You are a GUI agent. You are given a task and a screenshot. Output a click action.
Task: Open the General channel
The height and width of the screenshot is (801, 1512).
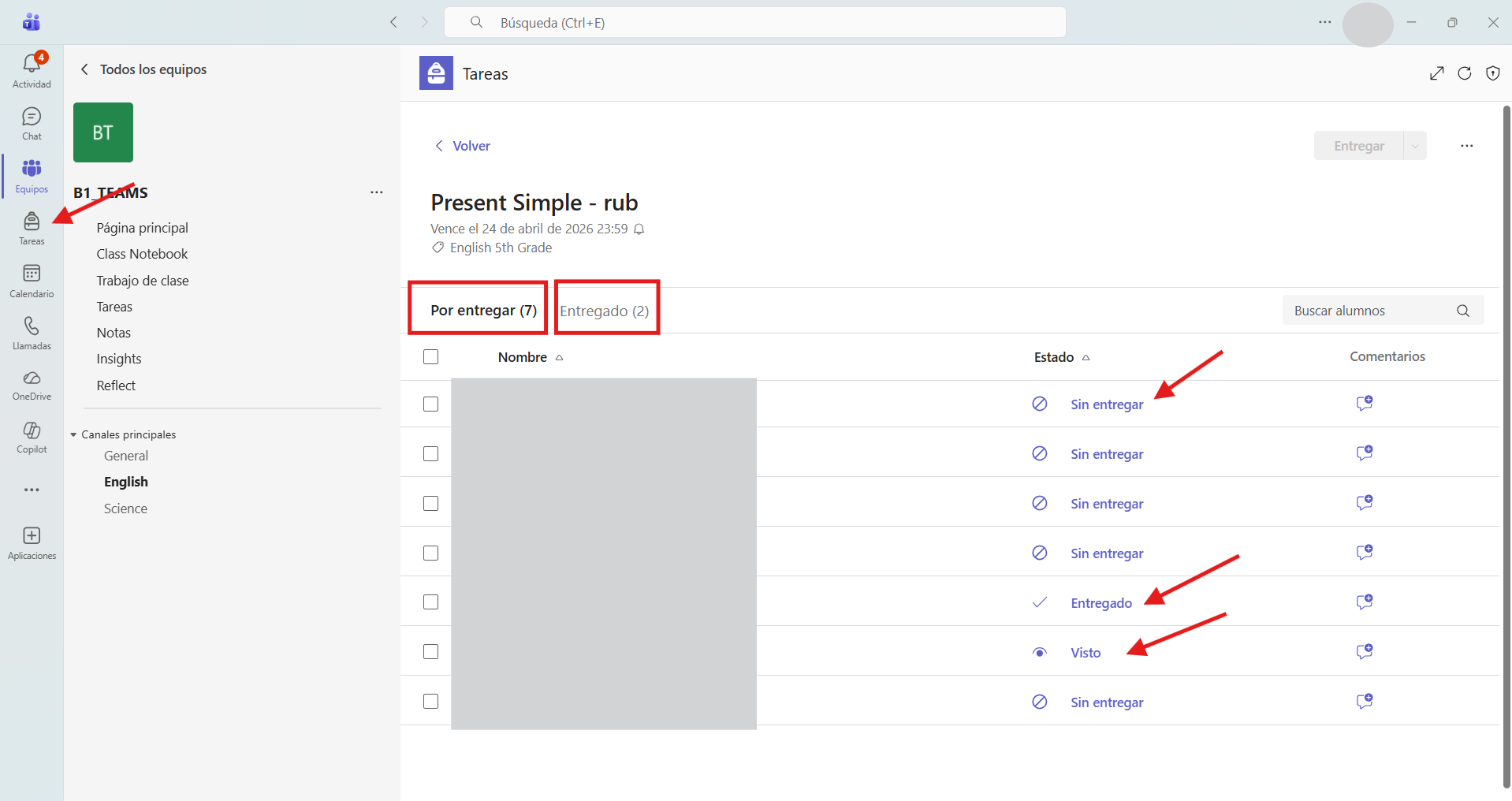point(126,456)
